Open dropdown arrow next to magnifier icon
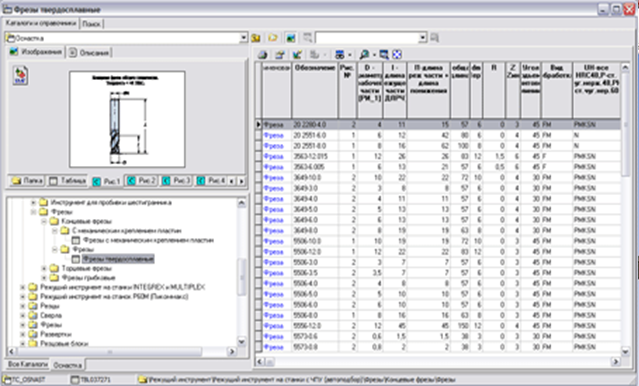This screenshot has width=639, height=386. [x=374, y=55]
